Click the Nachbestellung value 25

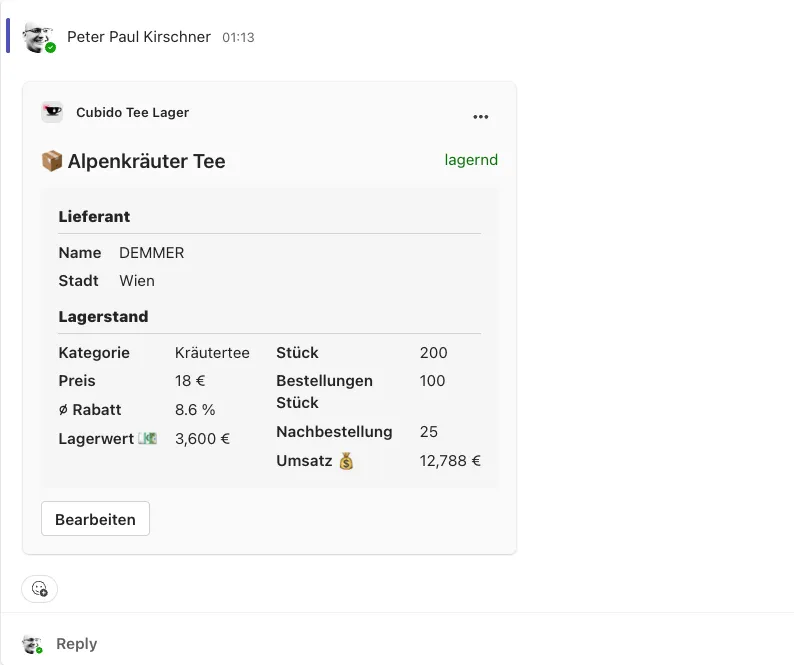coord(429,432)
